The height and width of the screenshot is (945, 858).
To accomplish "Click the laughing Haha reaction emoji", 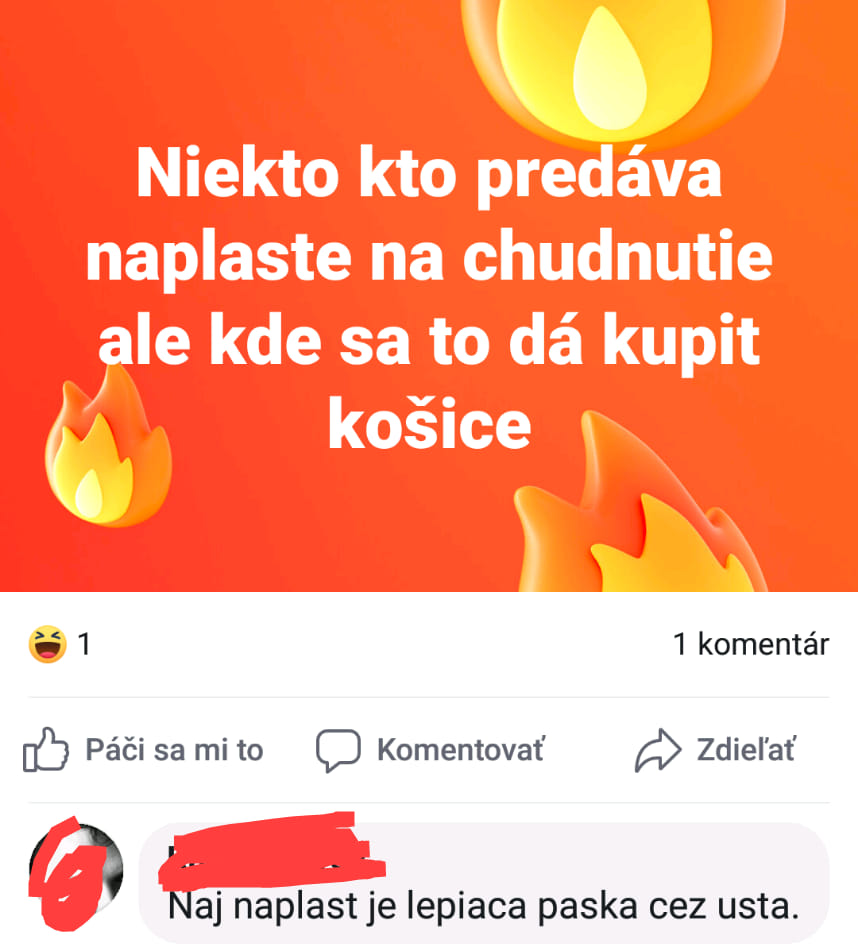I will (48, 644).
